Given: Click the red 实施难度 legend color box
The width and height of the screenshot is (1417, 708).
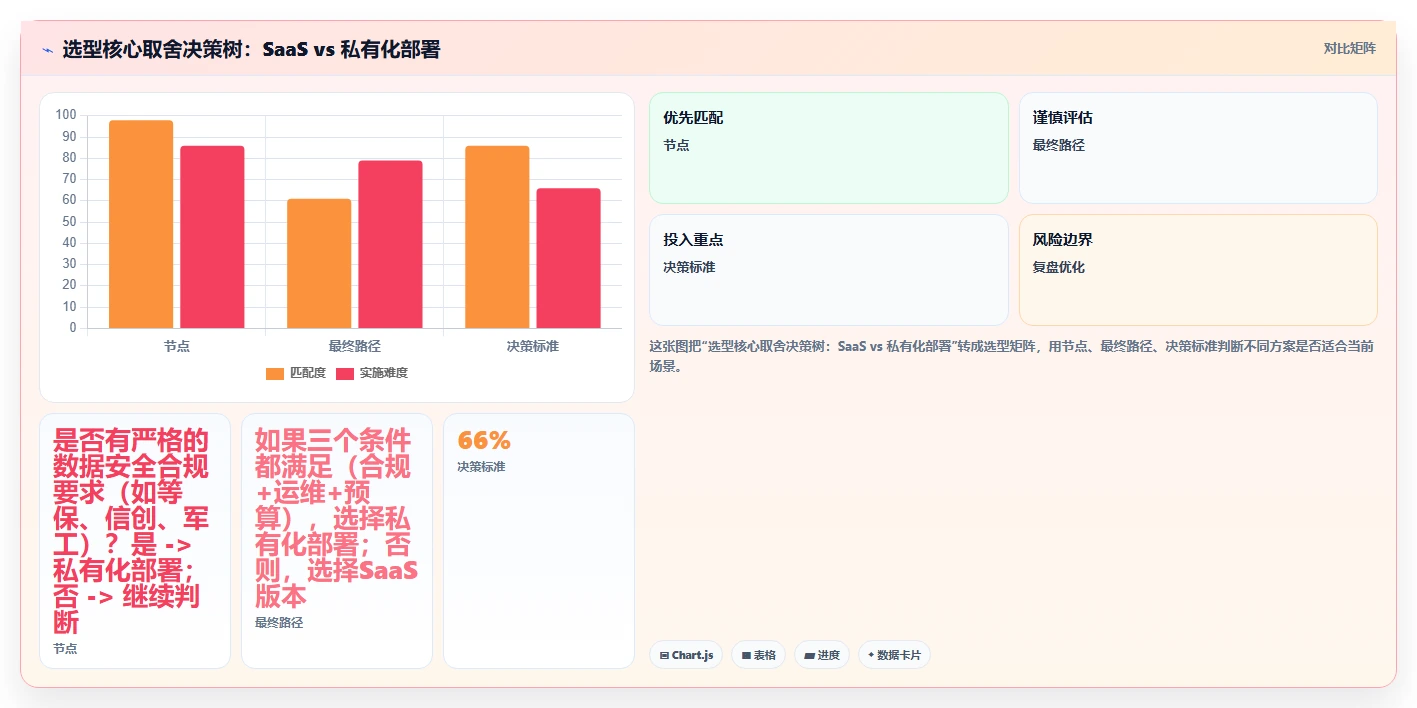Looking at the screenshot, I should 345,373.
